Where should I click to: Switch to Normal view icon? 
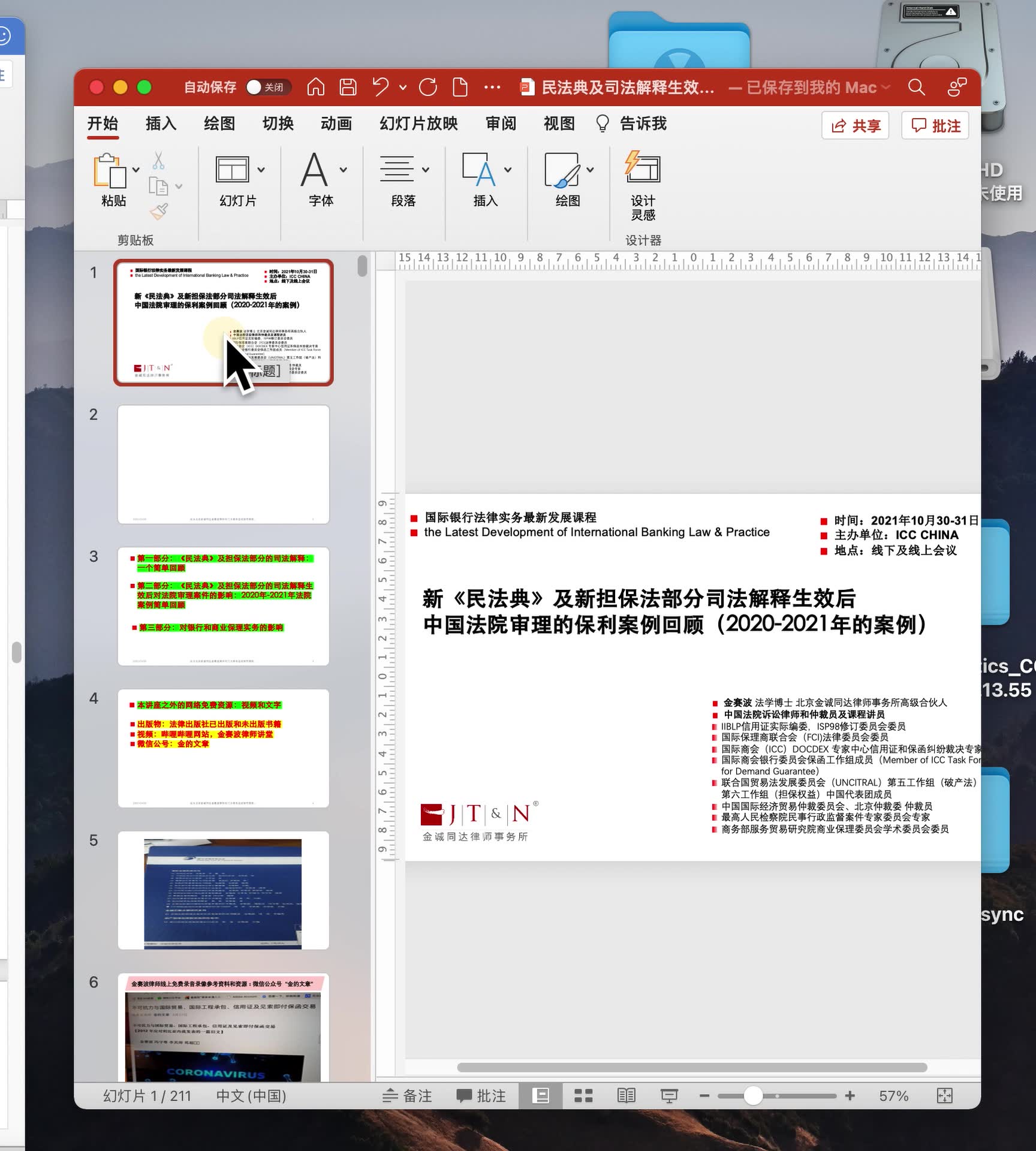pos(541,1096)
